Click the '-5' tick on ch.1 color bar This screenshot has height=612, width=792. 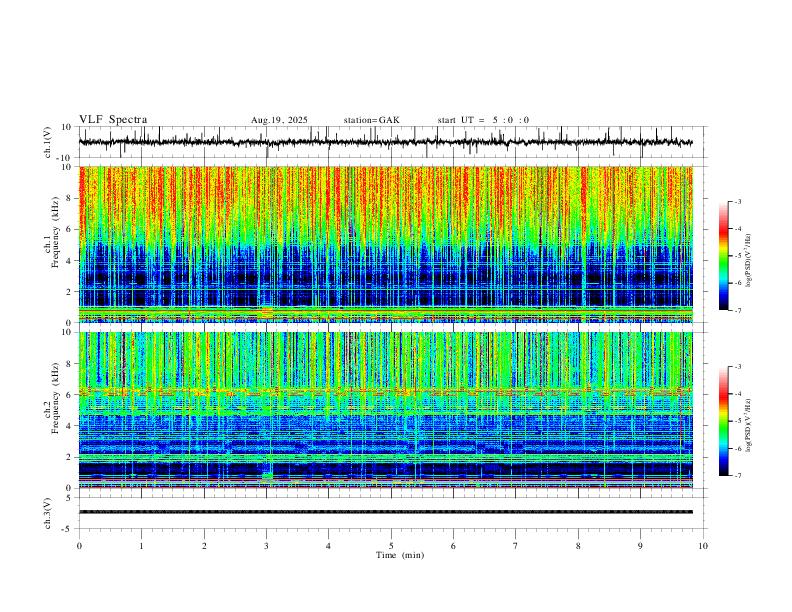pos(738,256)
